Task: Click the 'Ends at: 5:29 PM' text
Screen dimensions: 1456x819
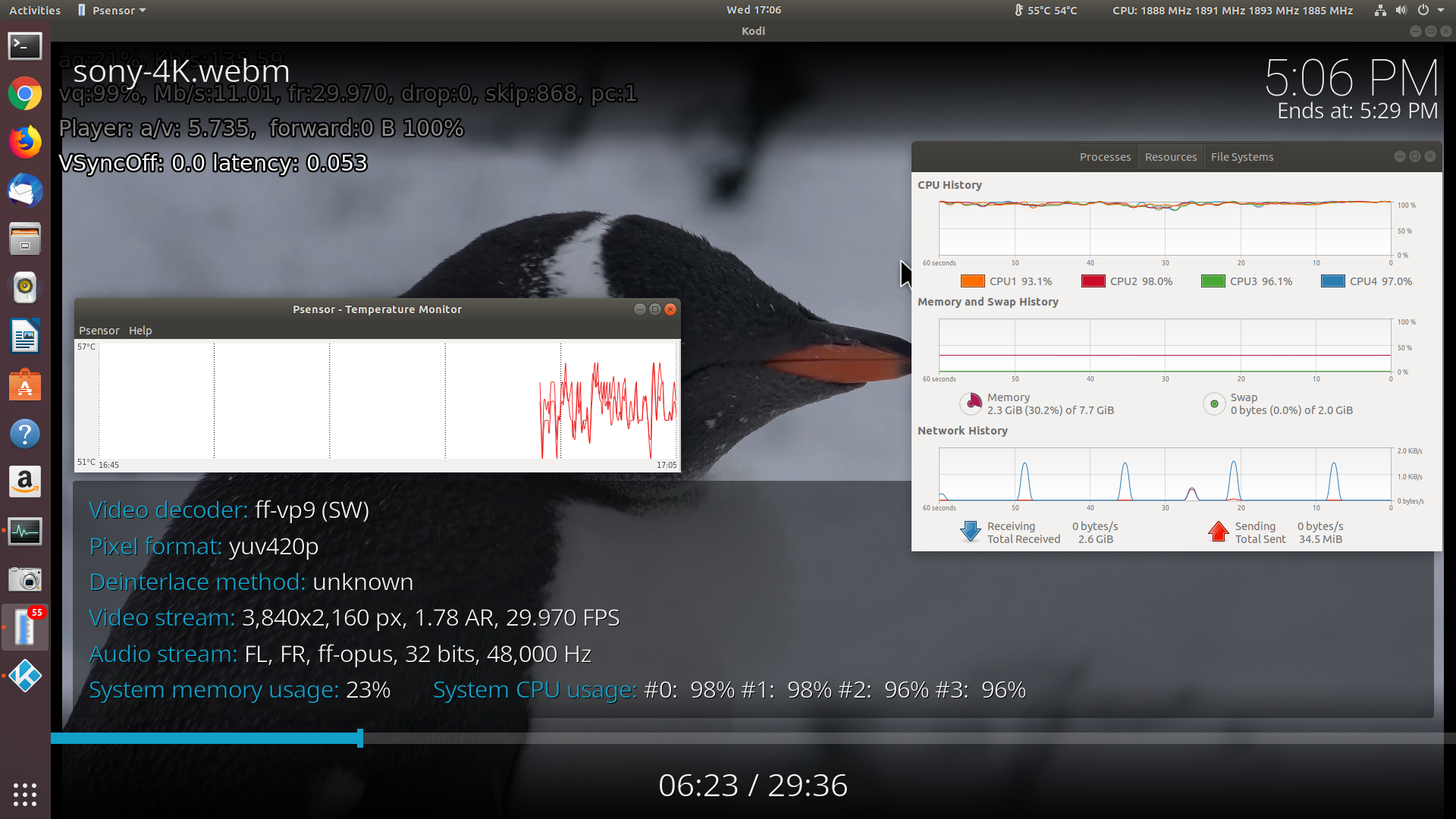Action: click(x=1357, y=111)
